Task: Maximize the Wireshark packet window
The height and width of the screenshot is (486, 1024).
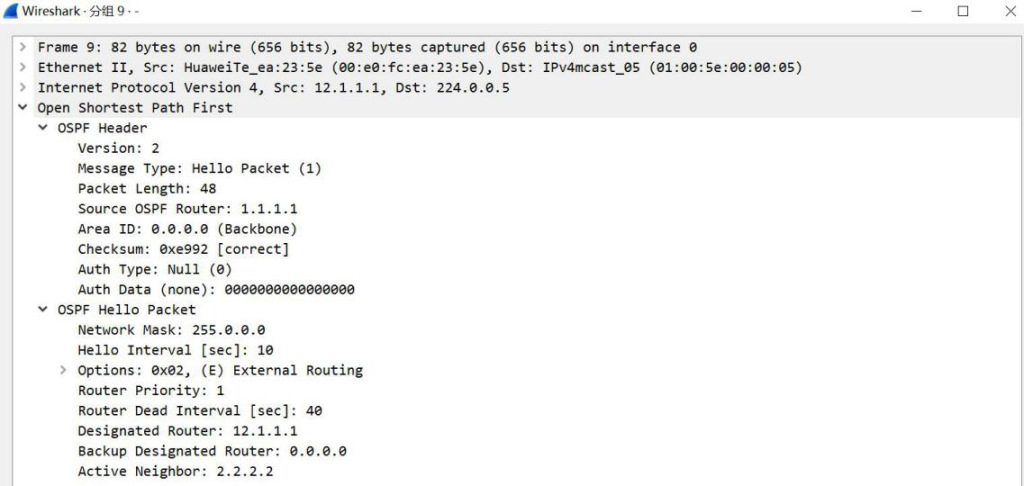Action: pos(963,11)
